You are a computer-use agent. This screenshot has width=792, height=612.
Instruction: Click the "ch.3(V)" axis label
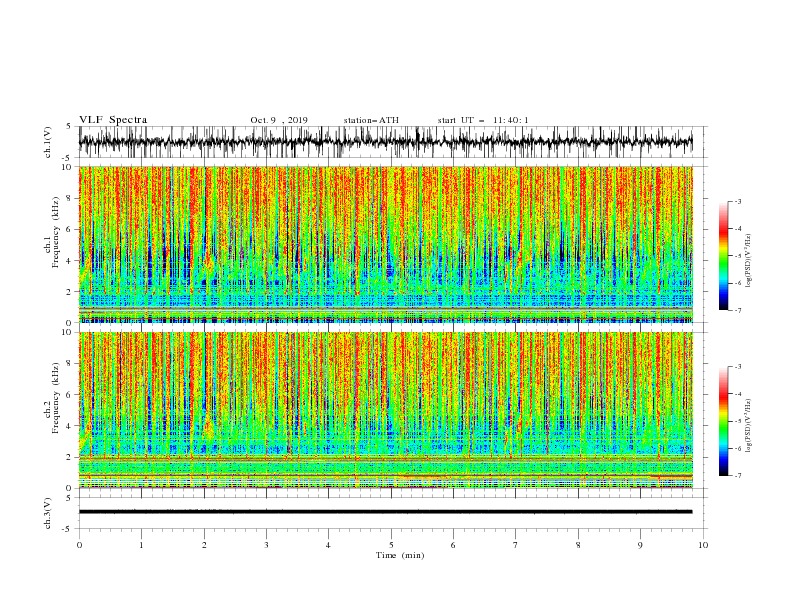(48, 513)
